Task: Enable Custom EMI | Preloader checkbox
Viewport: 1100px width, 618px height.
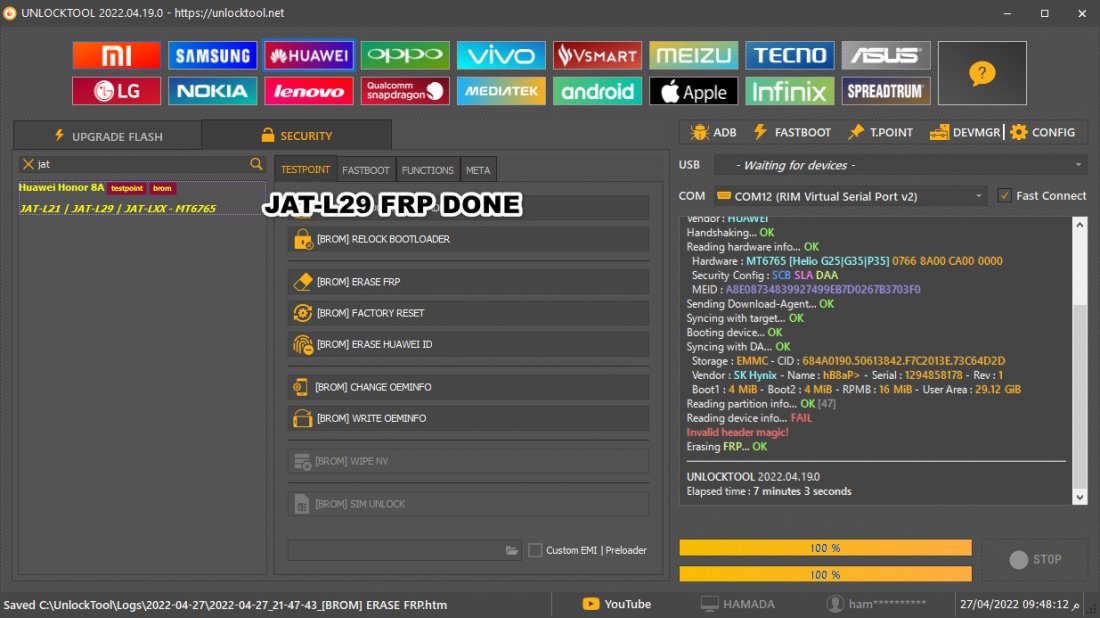Action: [535, 551]
